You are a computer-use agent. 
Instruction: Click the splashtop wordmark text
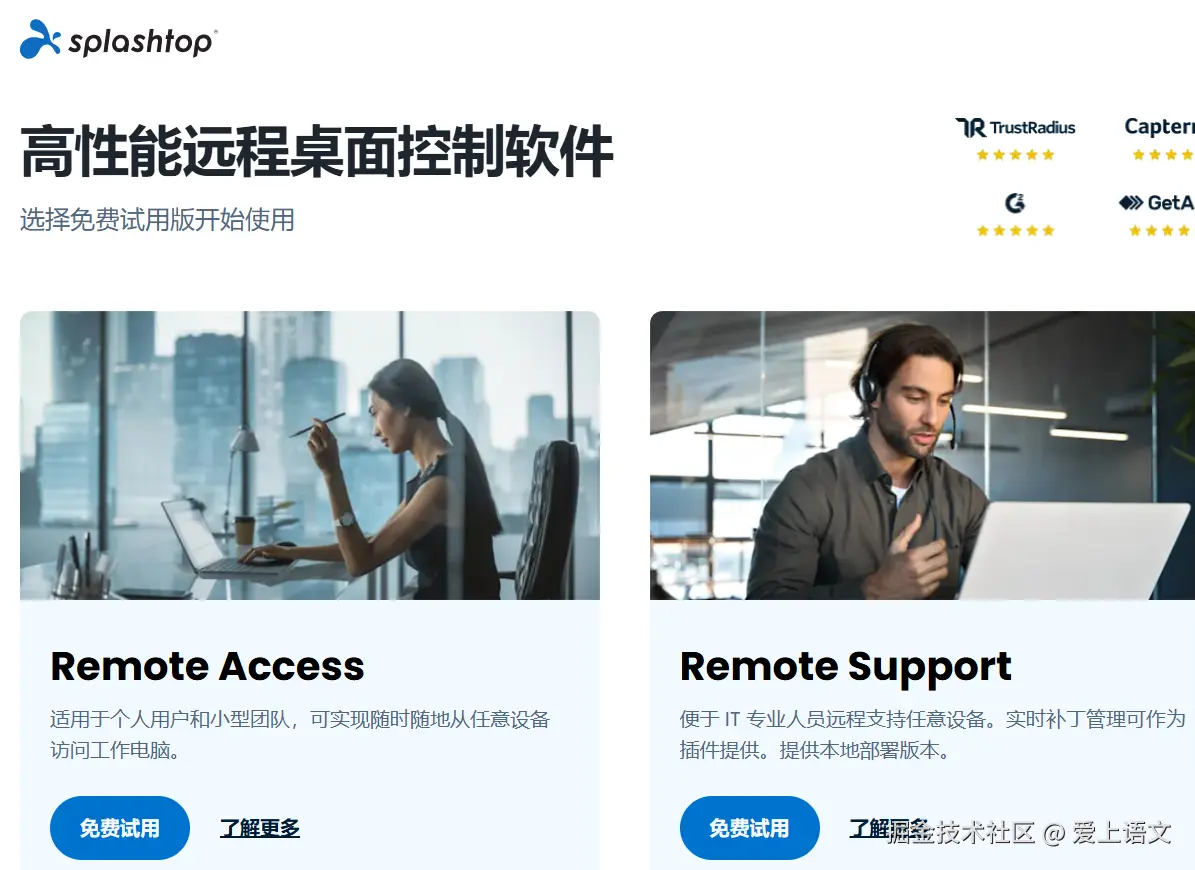pyautogui.click(x=143, y=41)
